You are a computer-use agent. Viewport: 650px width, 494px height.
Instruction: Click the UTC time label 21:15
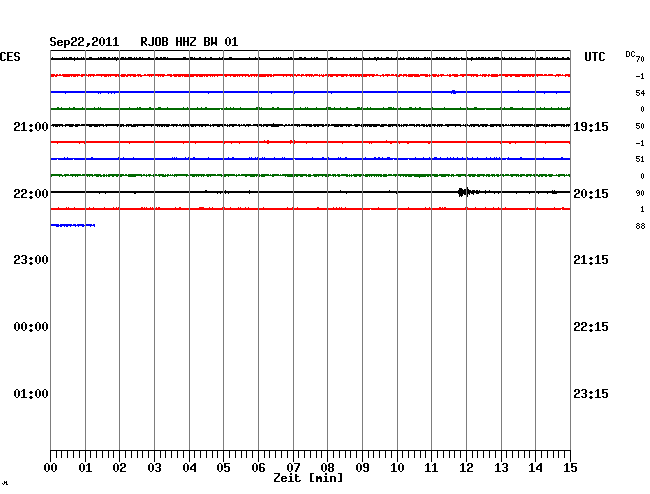pyautogui.click(x=591, y=260)
